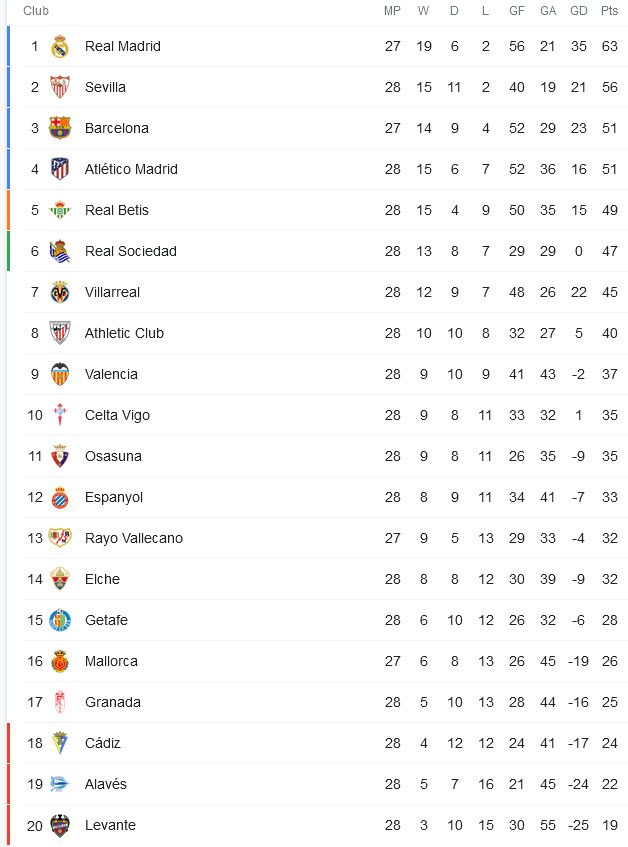The height and width of the screenshot is (847, 628).
Task: Click the Sevilla club crest
Action: click(60, 87)
